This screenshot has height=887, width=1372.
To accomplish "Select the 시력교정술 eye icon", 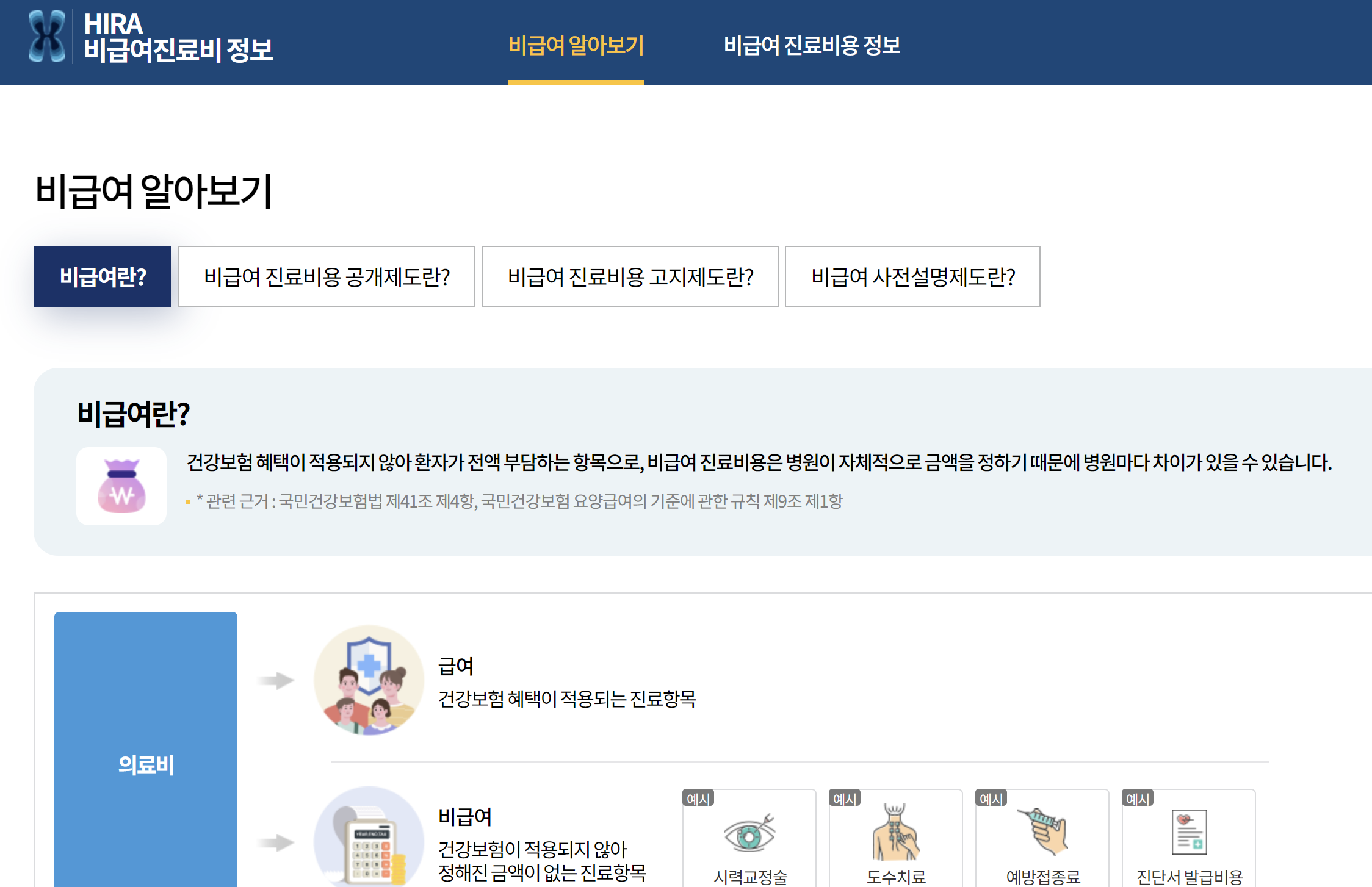I will click(x=749, y=837).
